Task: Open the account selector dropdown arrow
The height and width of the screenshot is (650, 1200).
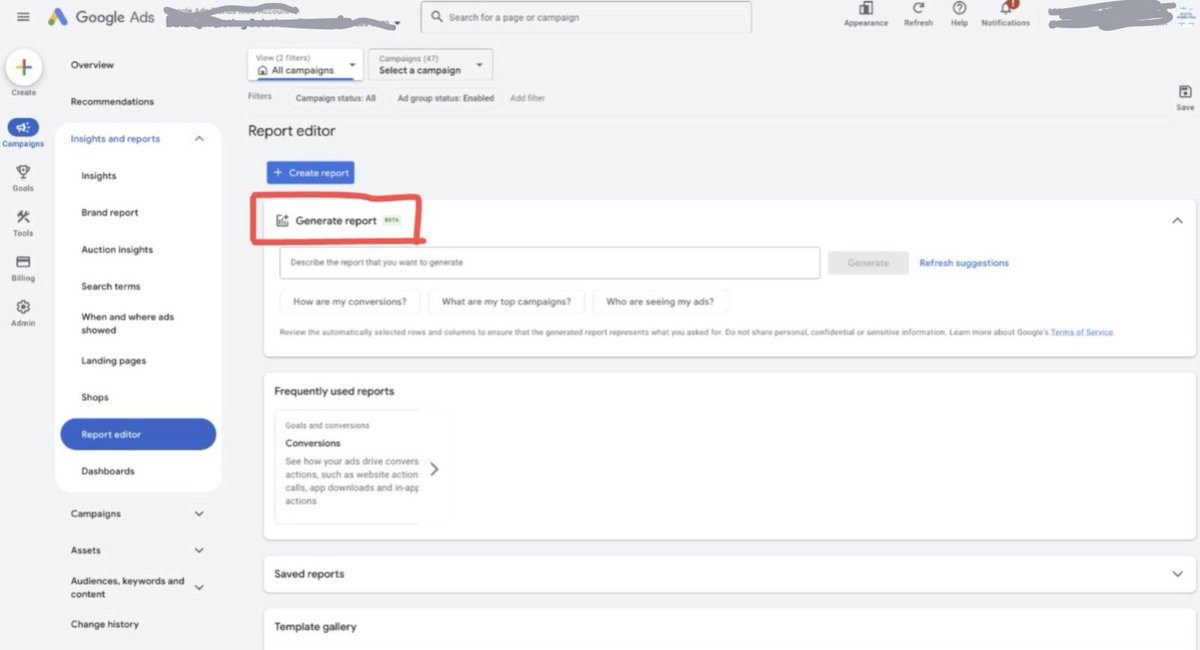Action: pyautogui.click(x=397, y=23)
